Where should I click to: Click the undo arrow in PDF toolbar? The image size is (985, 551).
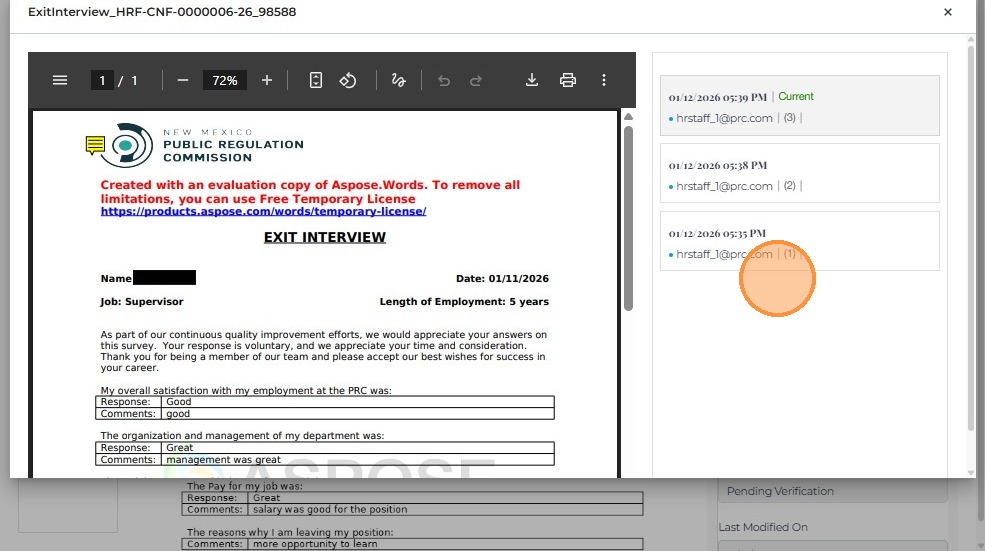pos(444,80)
